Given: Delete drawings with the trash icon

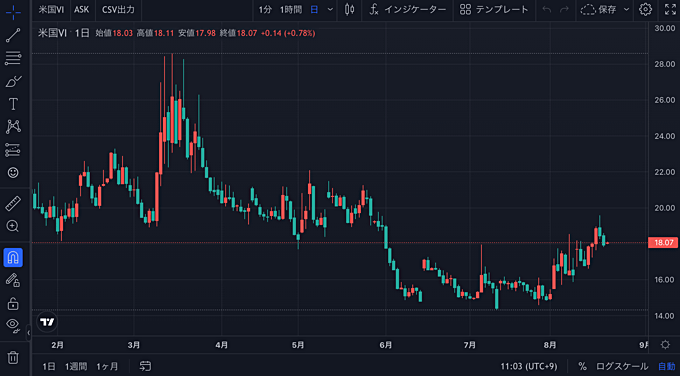Looking at the screenshot, I should click(x=13, y=358).
